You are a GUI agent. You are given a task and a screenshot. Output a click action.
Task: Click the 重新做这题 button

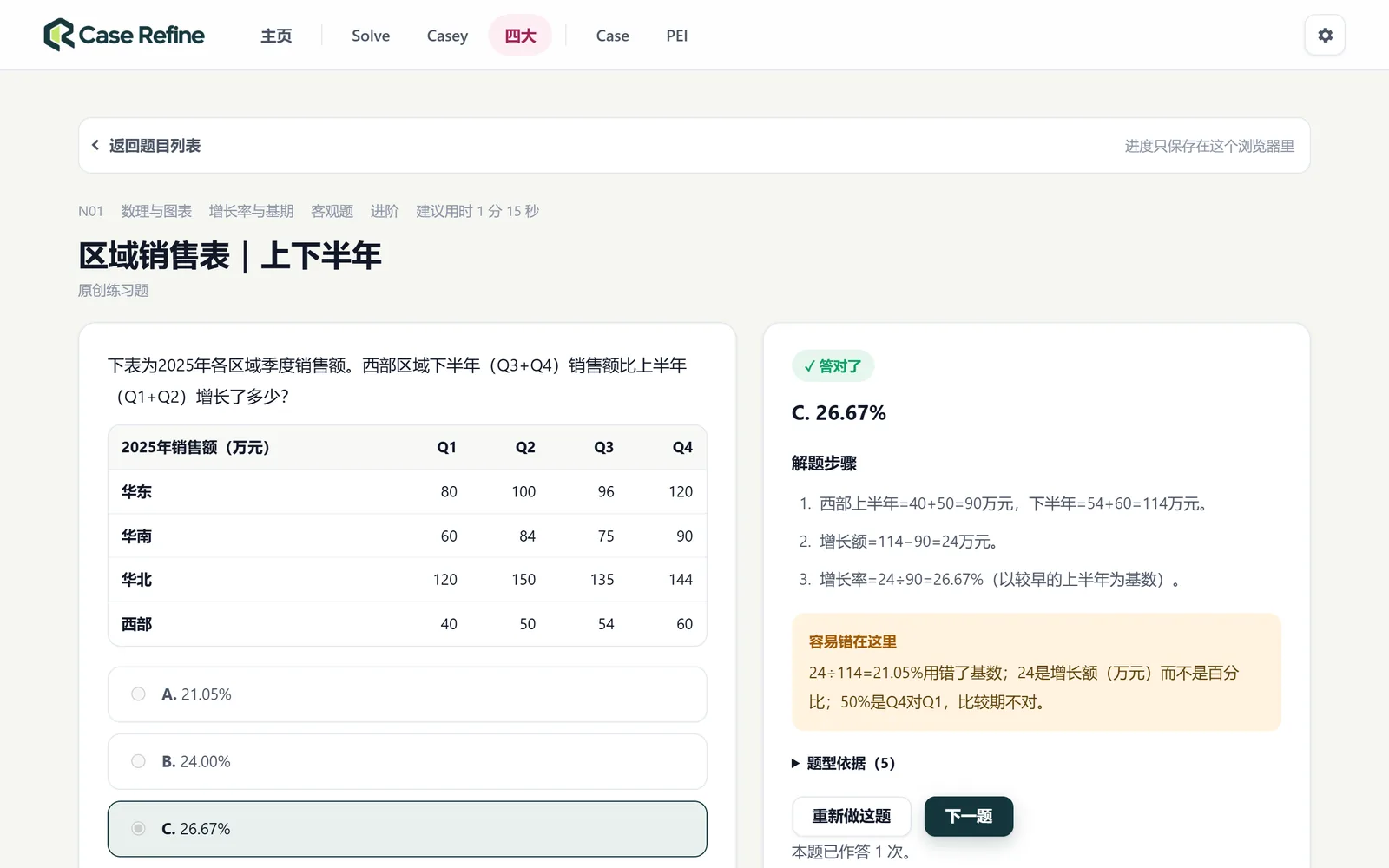852,816
